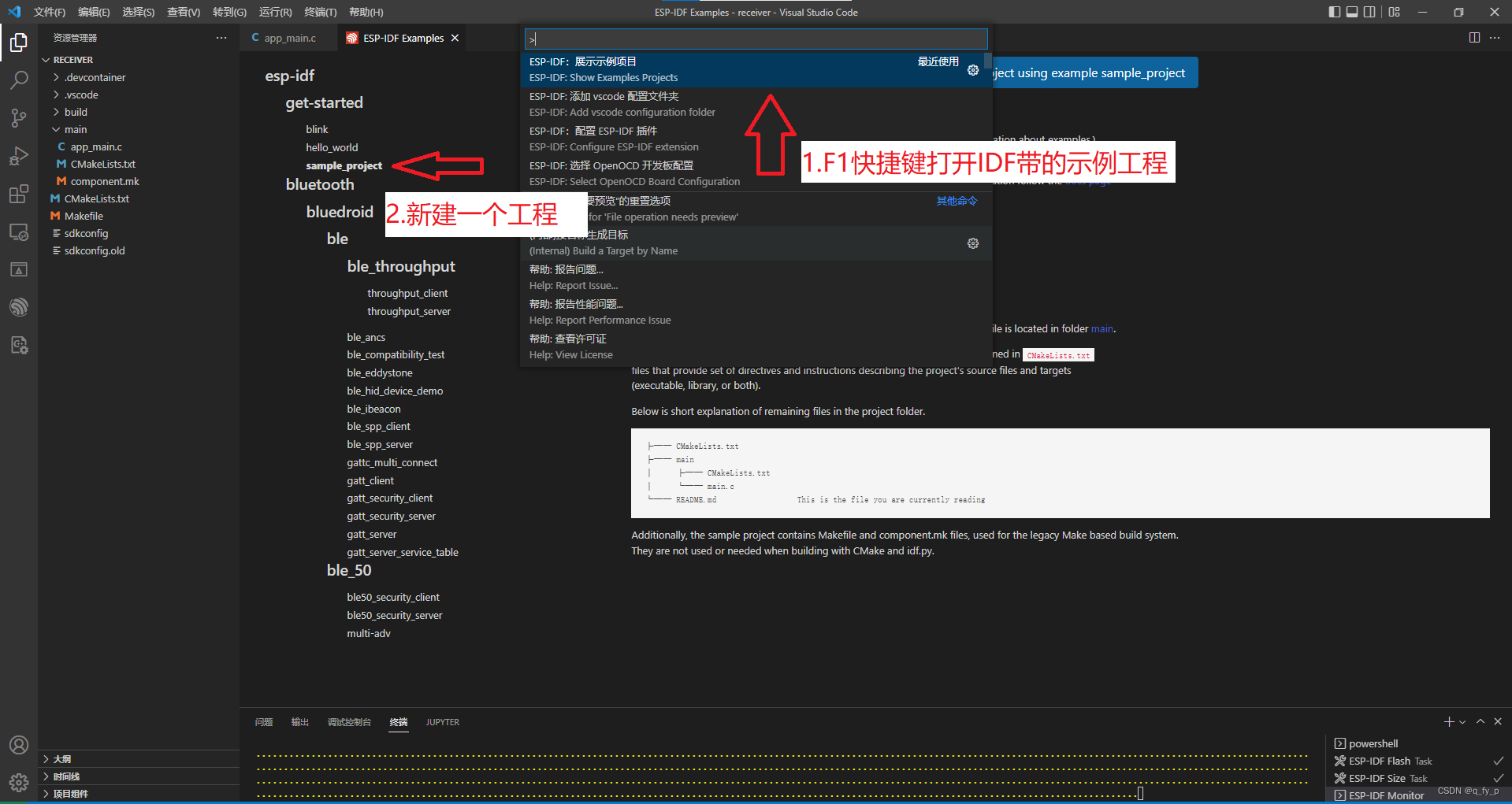Open the Search view in activity bar
The height and width of the screenshot is (804, 1512).
click(19, 80)
